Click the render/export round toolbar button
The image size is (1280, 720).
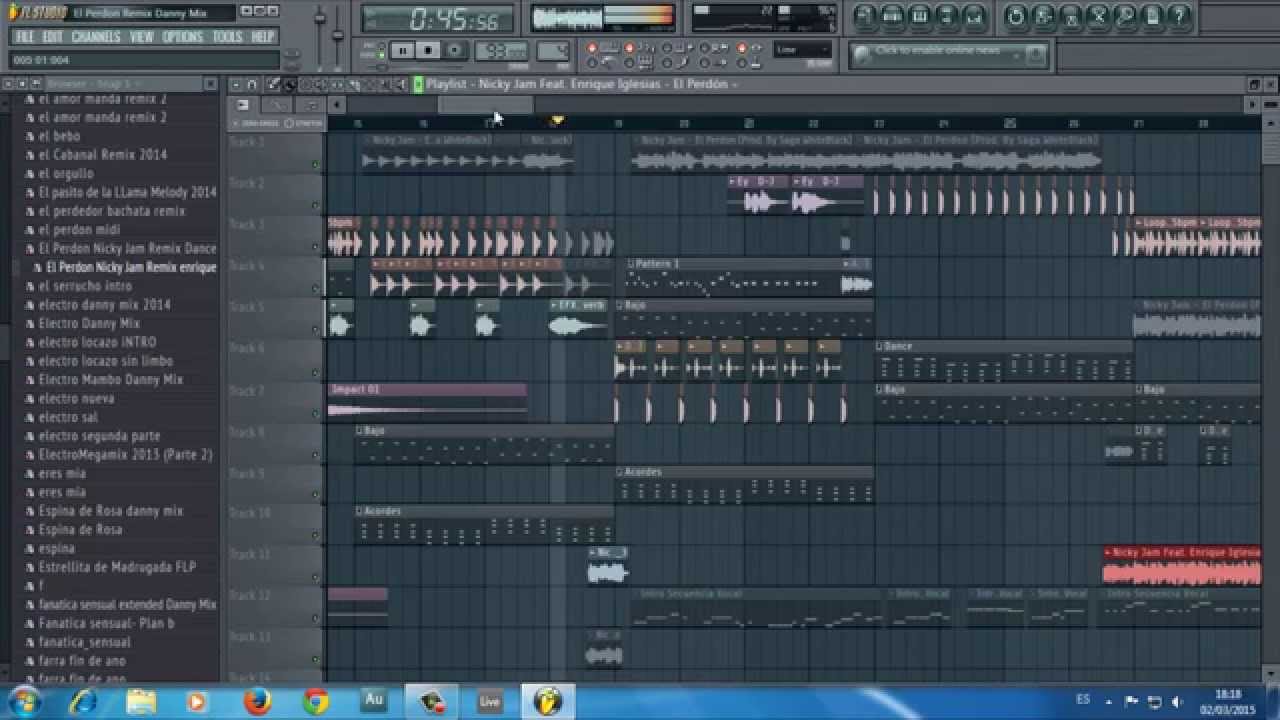click(x=1070, y=15)
